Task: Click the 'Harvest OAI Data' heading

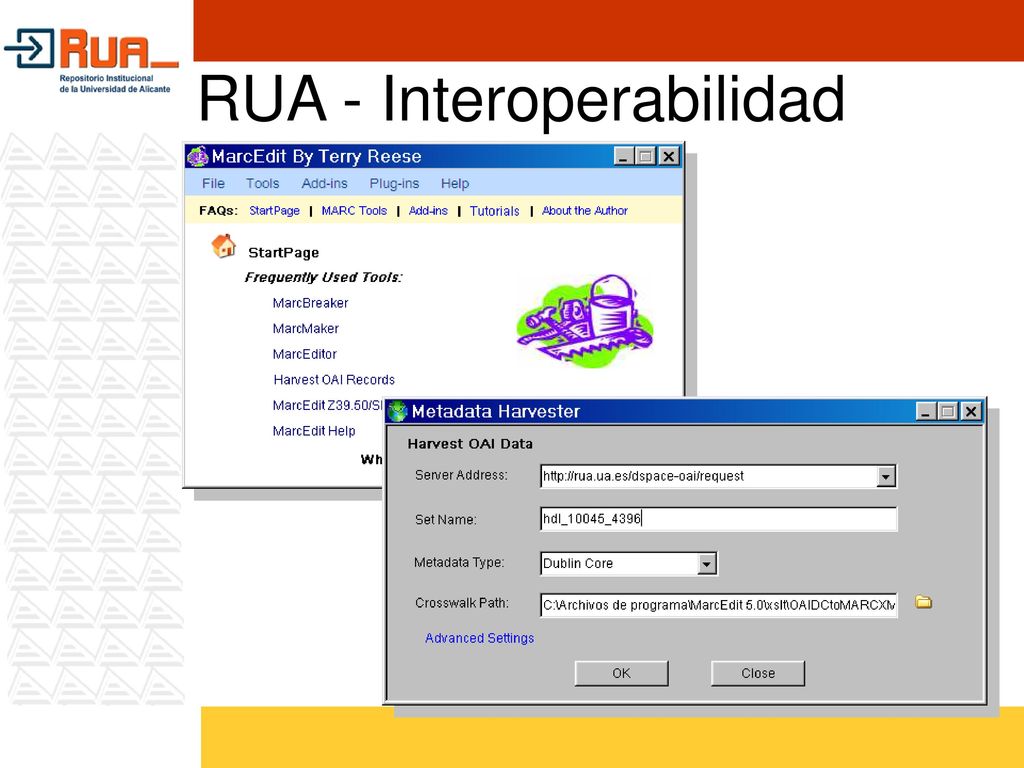Action: click(470, 444)
